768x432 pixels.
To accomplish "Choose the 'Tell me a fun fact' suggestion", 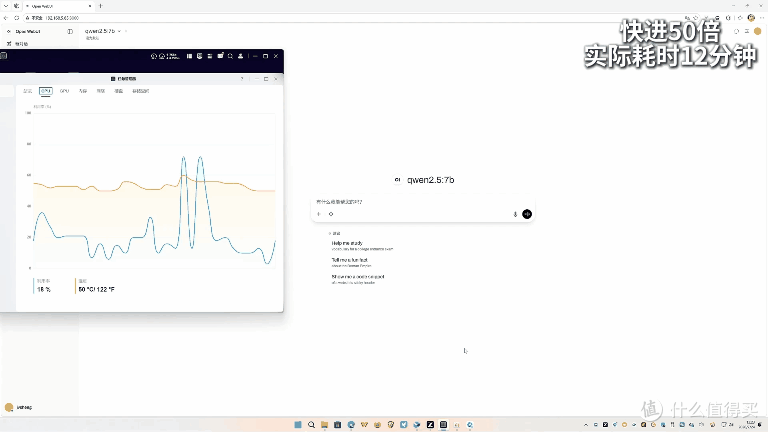I will pyautogui.click(x=351, y=263).
